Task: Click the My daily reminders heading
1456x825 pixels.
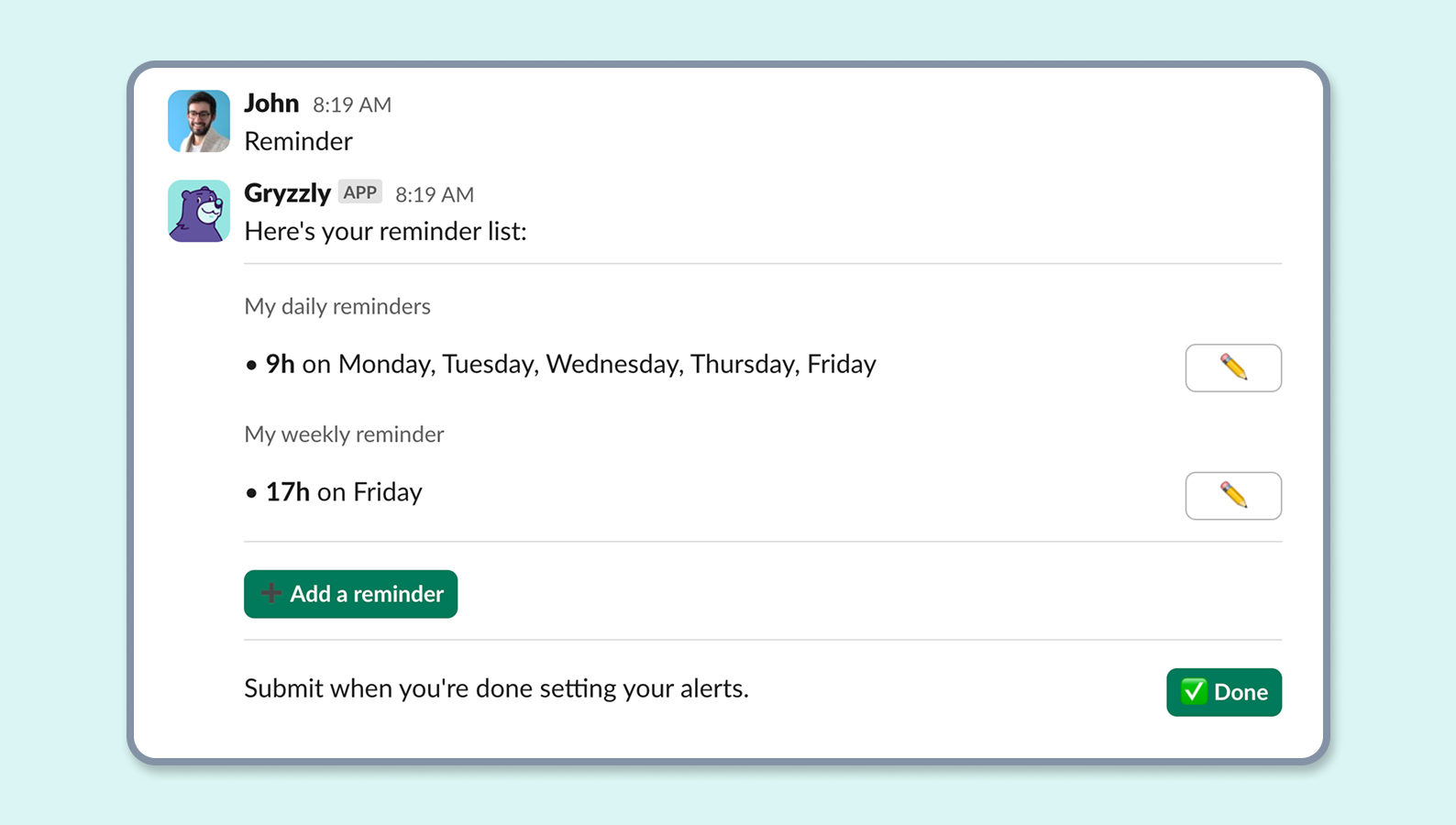Action: point(337,306)
